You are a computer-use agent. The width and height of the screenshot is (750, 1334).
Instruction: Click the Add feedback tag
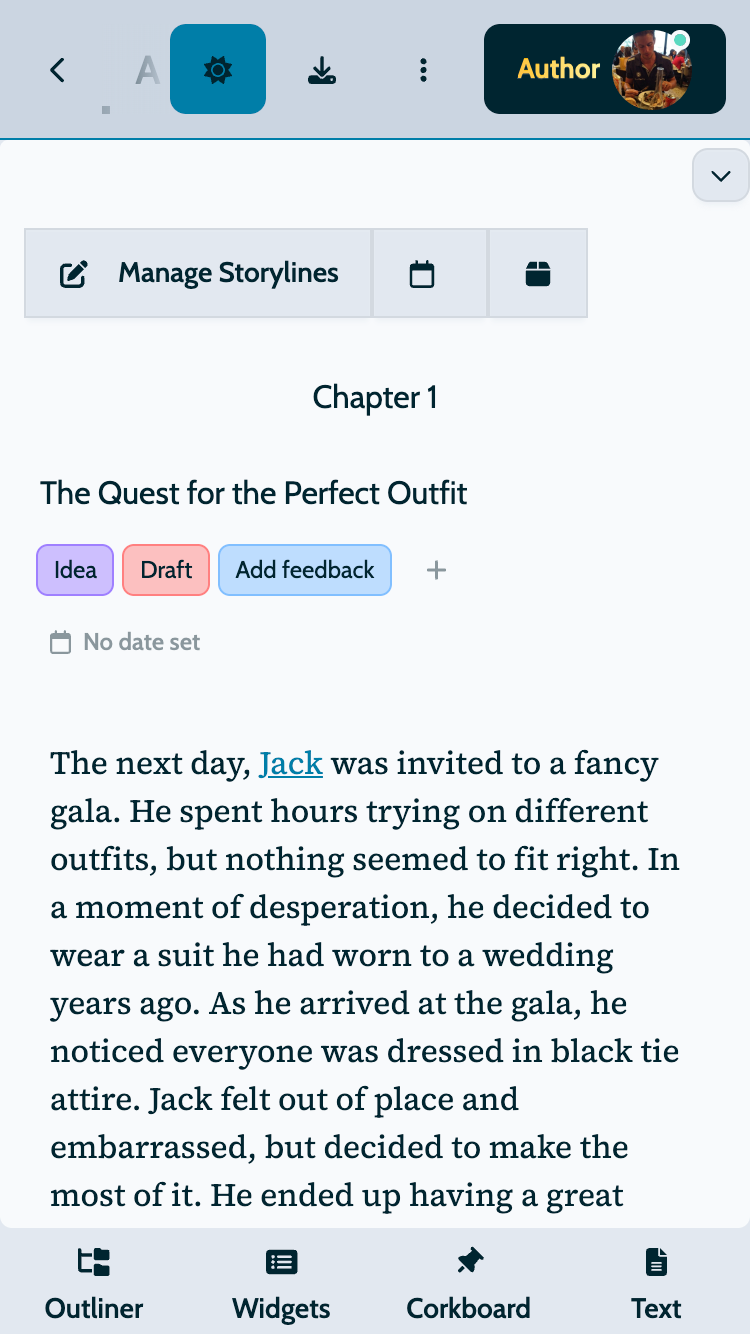(x=305, y=570)
